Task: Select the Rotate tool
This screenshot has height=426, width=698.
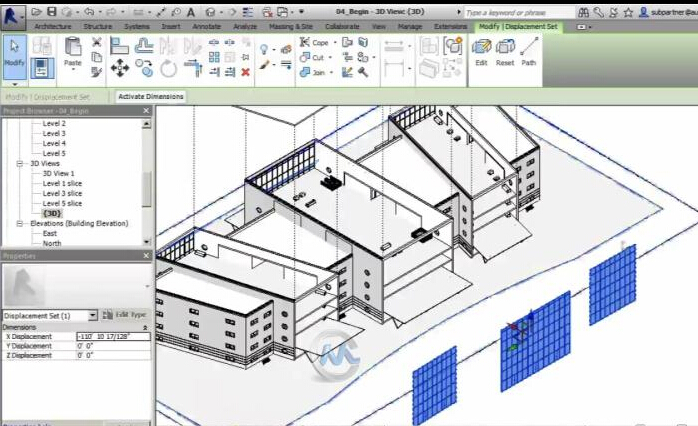Action: click(168, 69)
